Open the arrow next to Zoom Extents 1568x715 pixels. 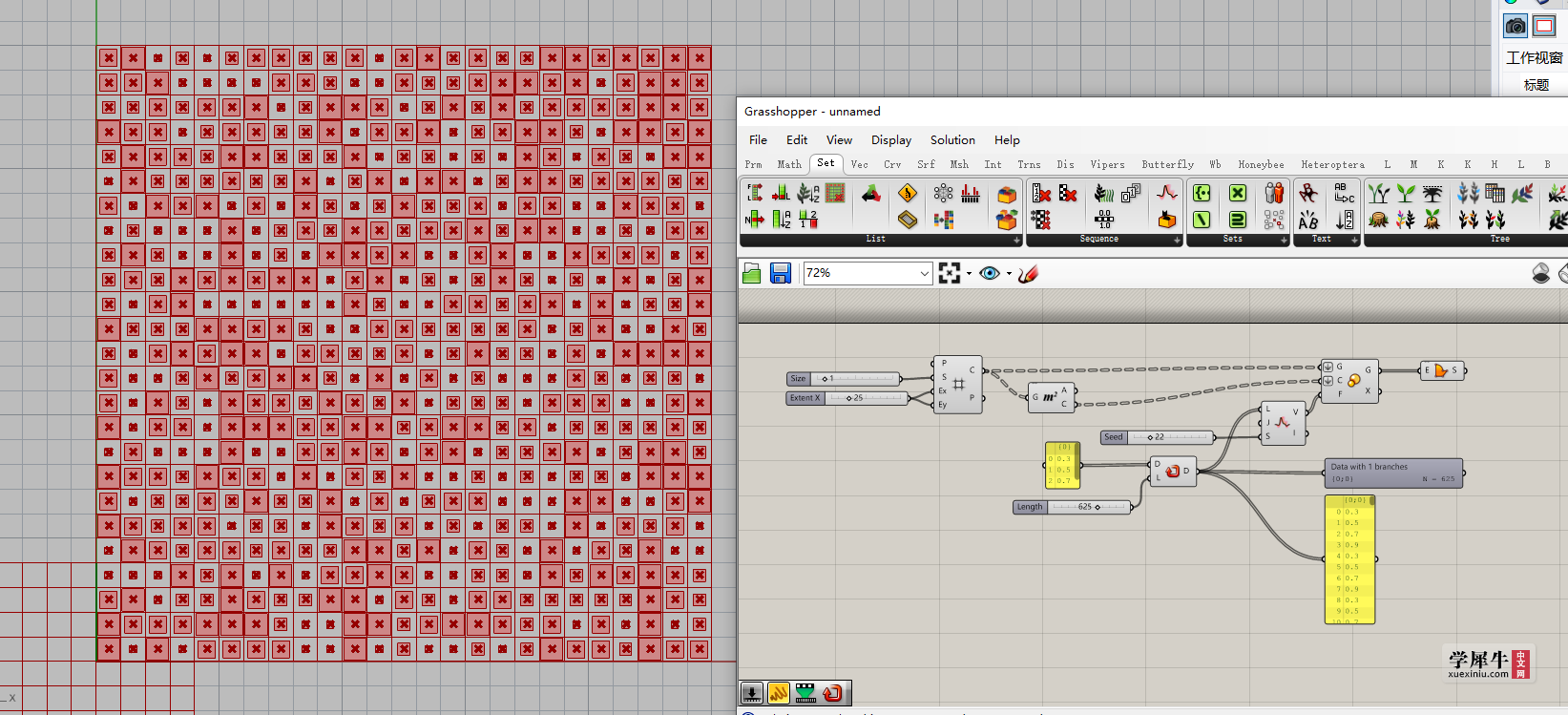tap(969, 274)
